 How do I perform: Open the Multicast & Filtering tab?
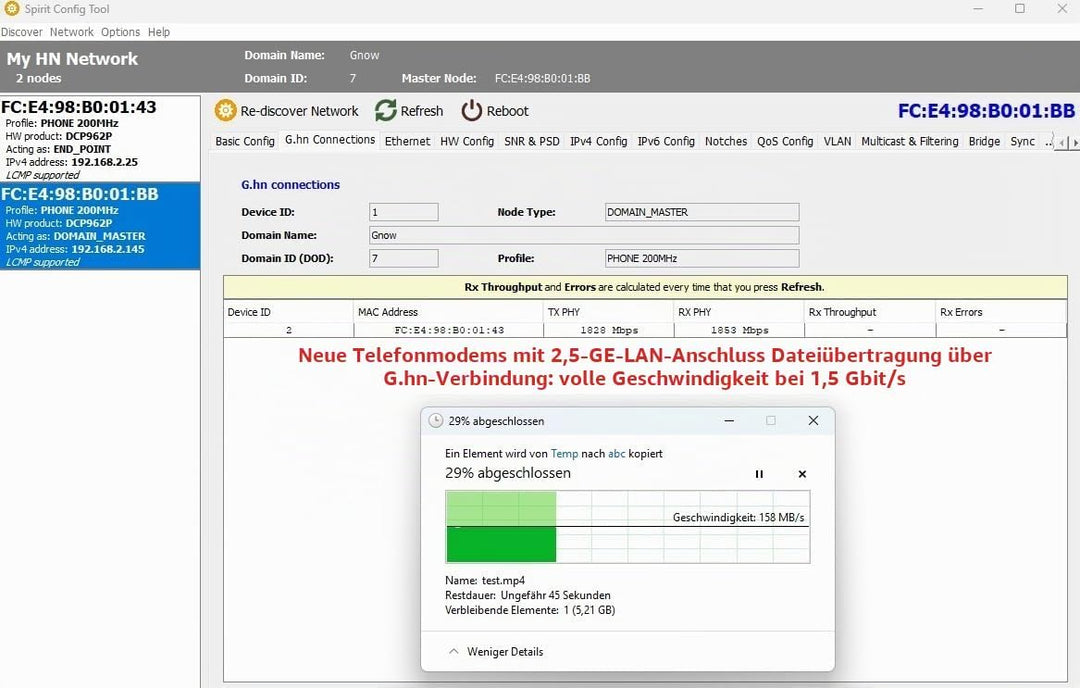pos(910,141)
